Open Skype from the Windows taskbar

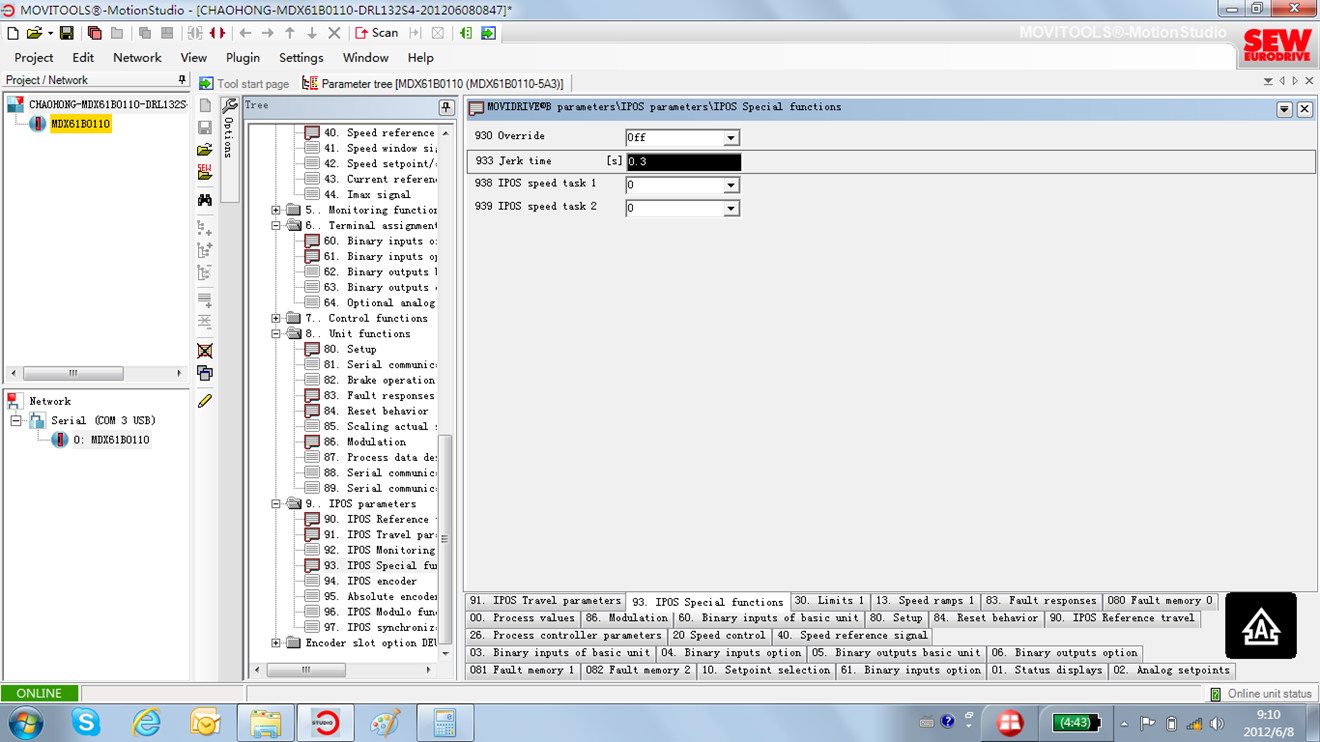86,722
